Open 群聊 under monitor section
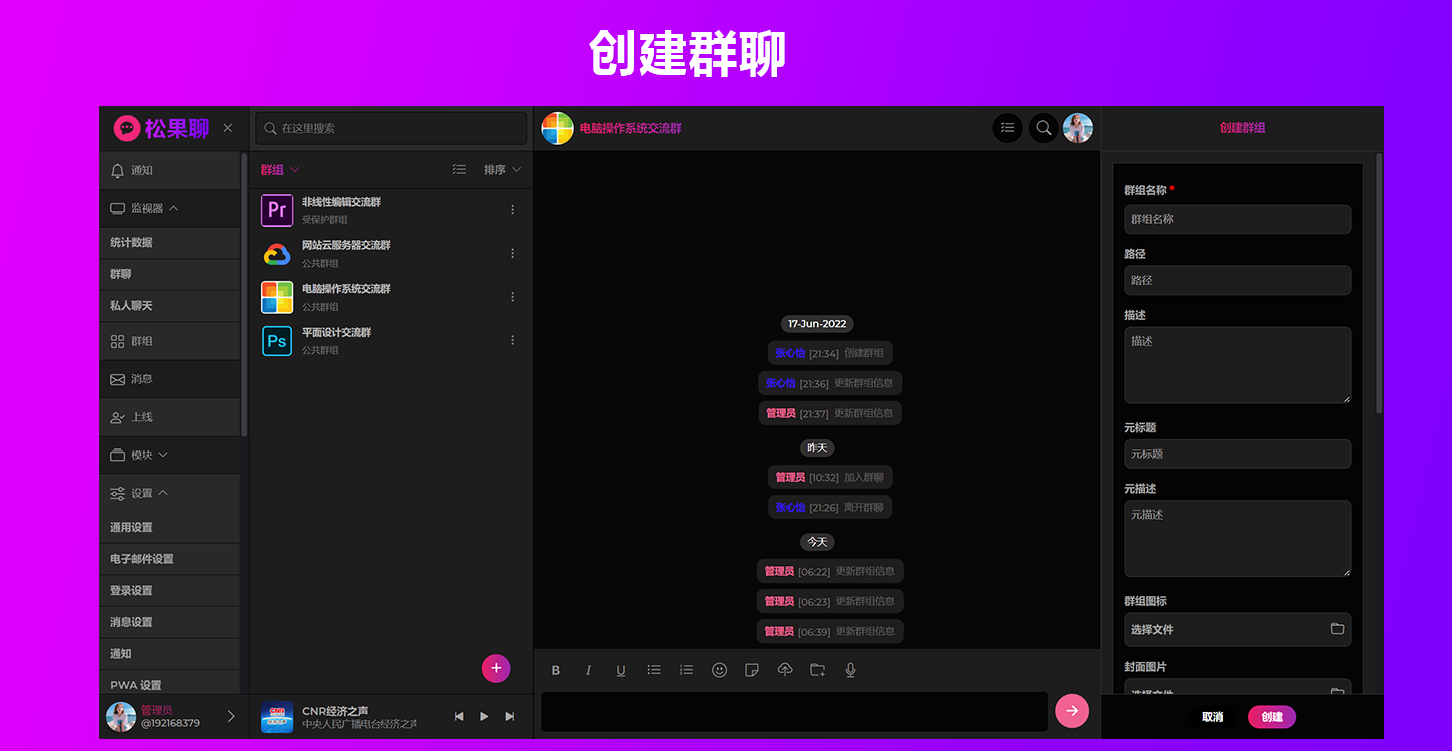 point(170,274)
